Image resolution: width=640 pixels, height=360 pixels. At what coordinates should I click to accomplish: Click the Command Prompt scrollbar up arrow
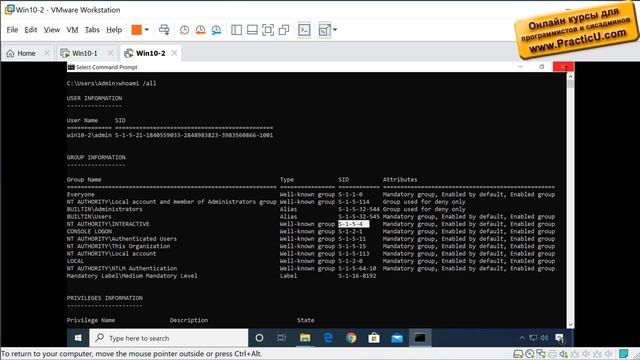click(x=570, y=76)
